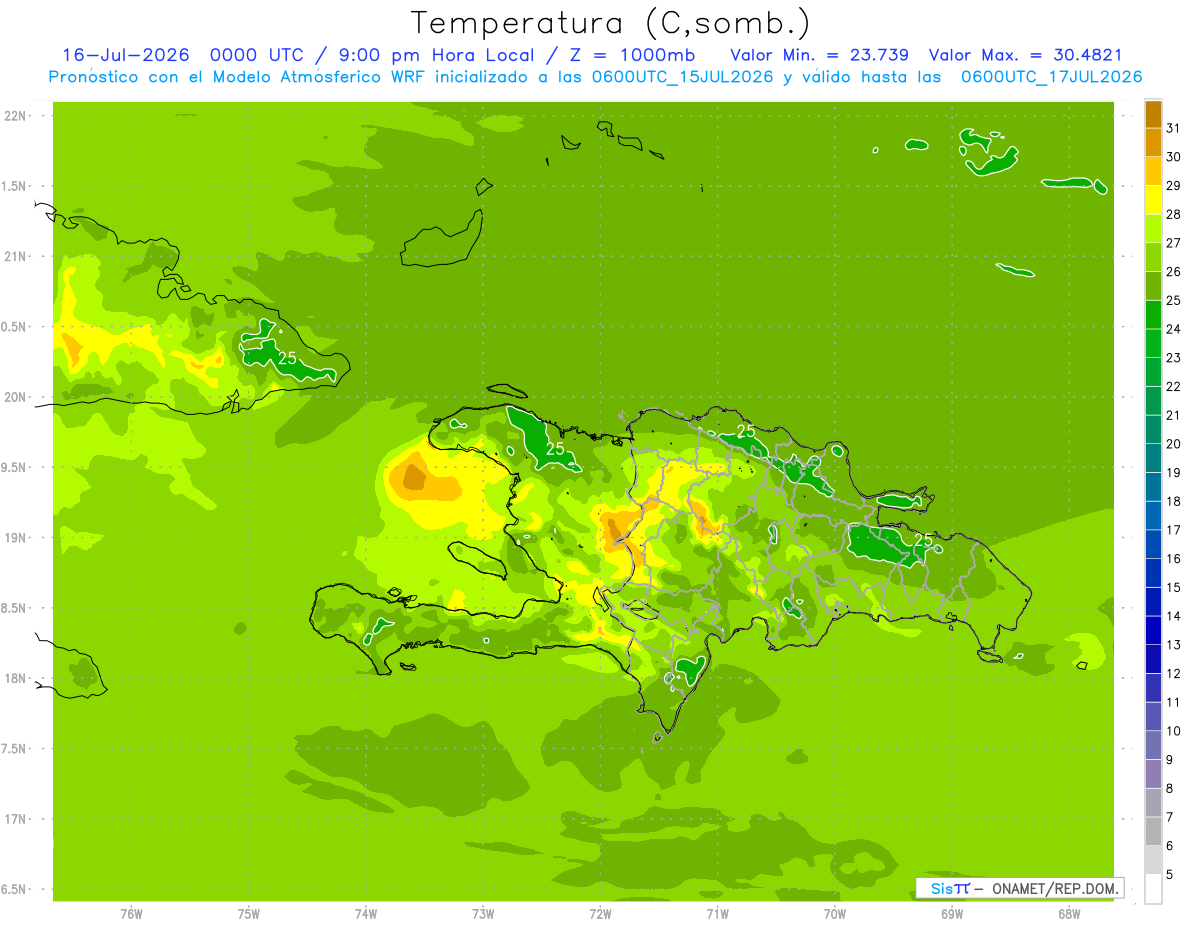
Task: Select the '0600UTC_15JUL2026' initialization timestamp
Action: 681,77
